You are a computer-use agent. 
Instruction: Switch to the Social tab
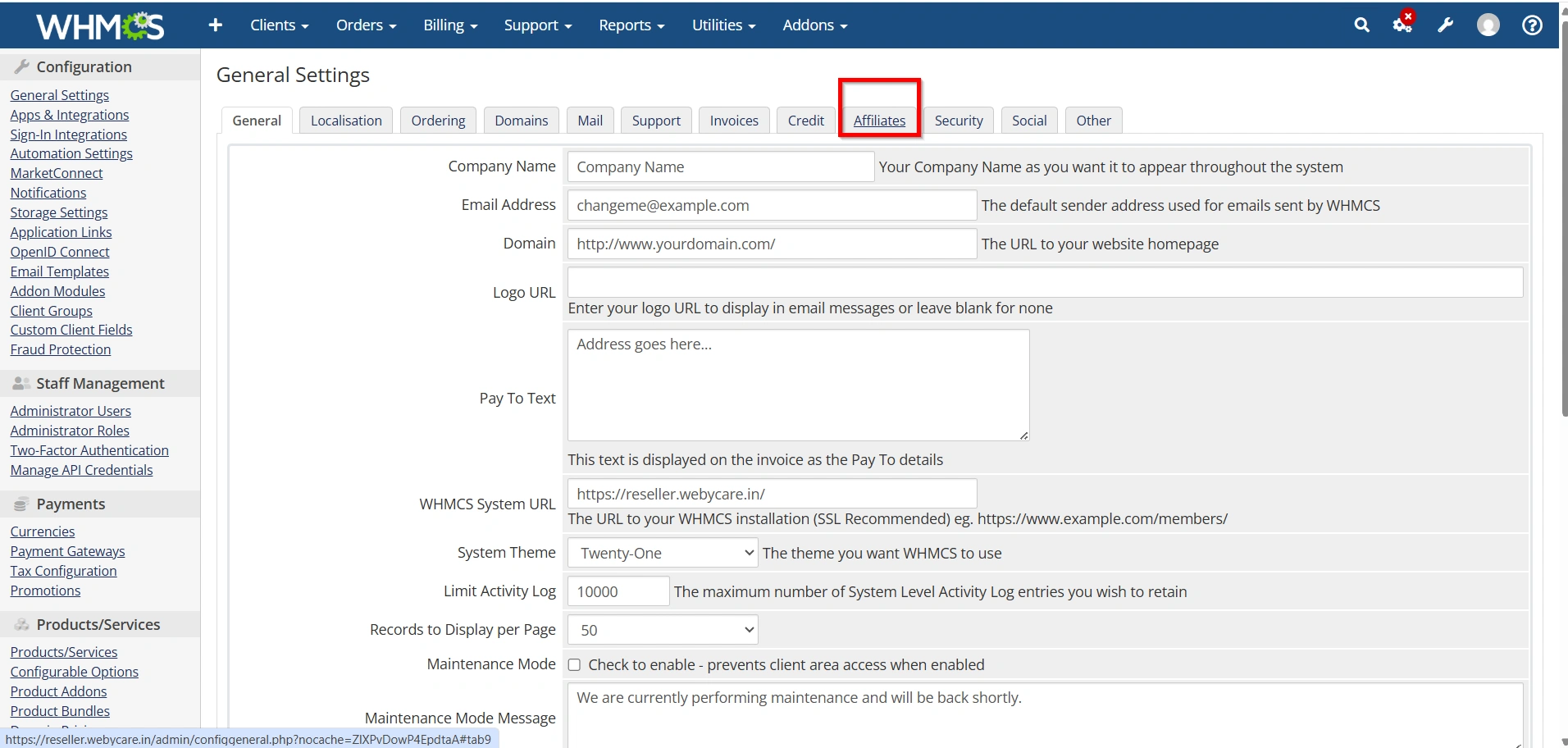pos(1029,121)
